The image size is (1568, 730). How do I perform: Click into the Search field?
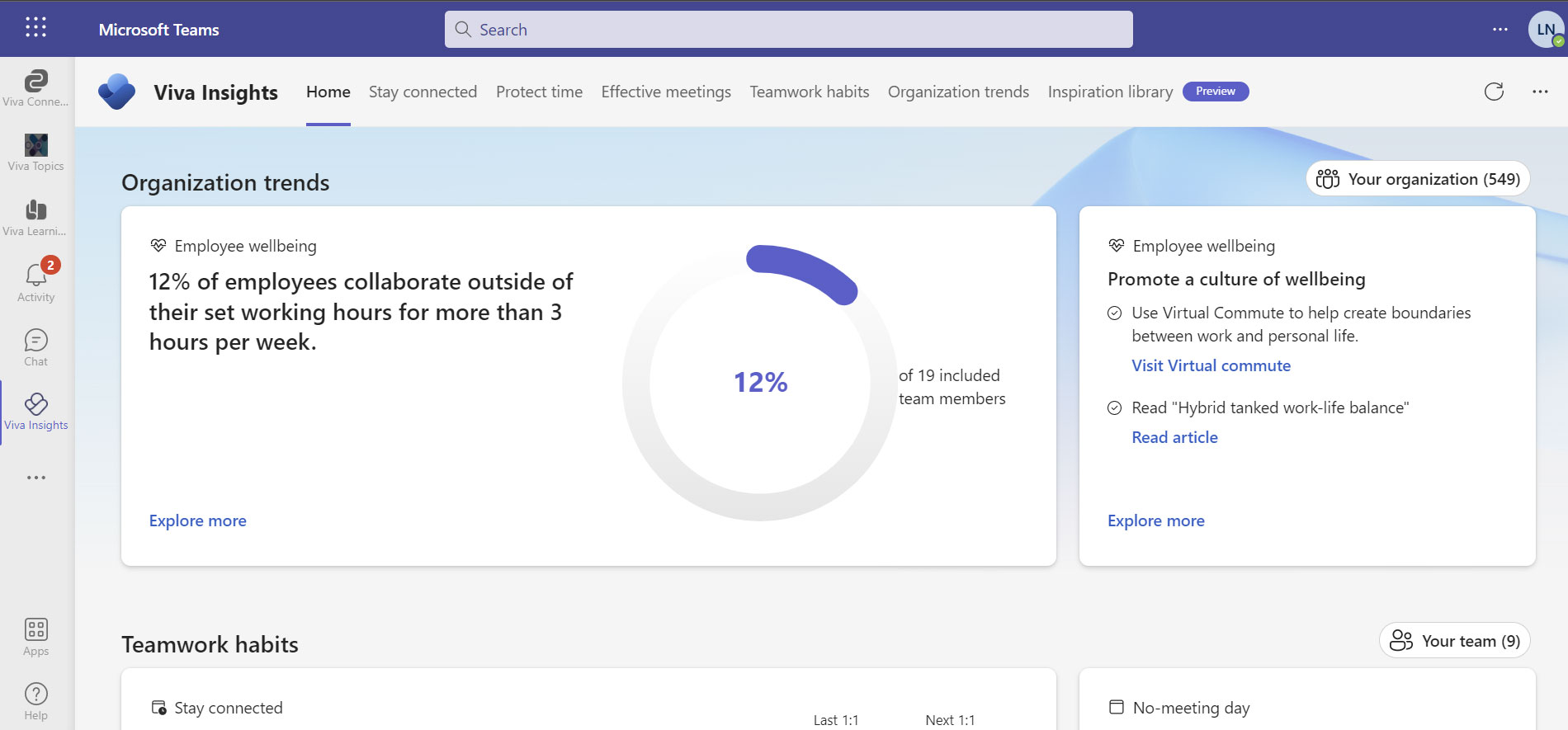(788, 30)
